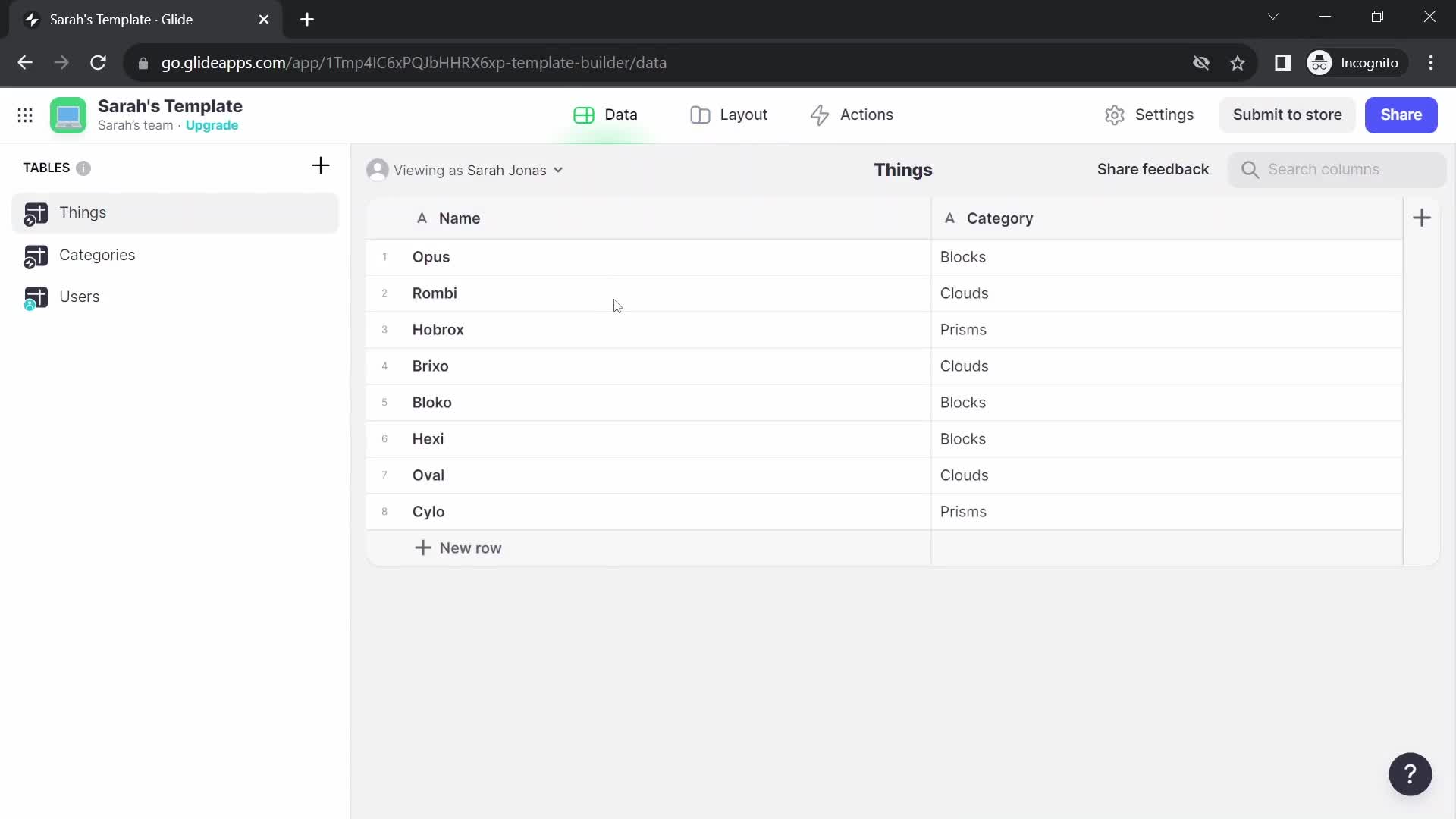Viewport: 1456px width, 819px height.
Task: Click the Data tab icon
Action: pos(583,114)
